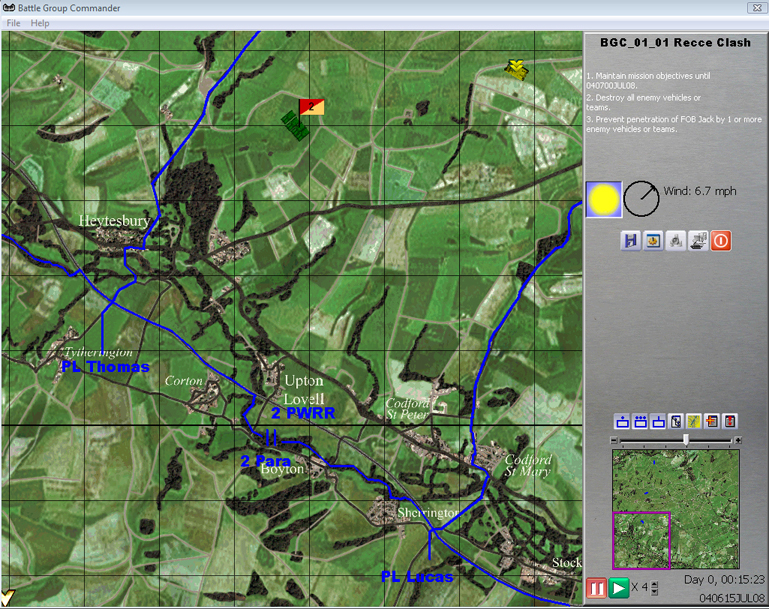
Task: Click the red power quit button
Action: point(721,241)
